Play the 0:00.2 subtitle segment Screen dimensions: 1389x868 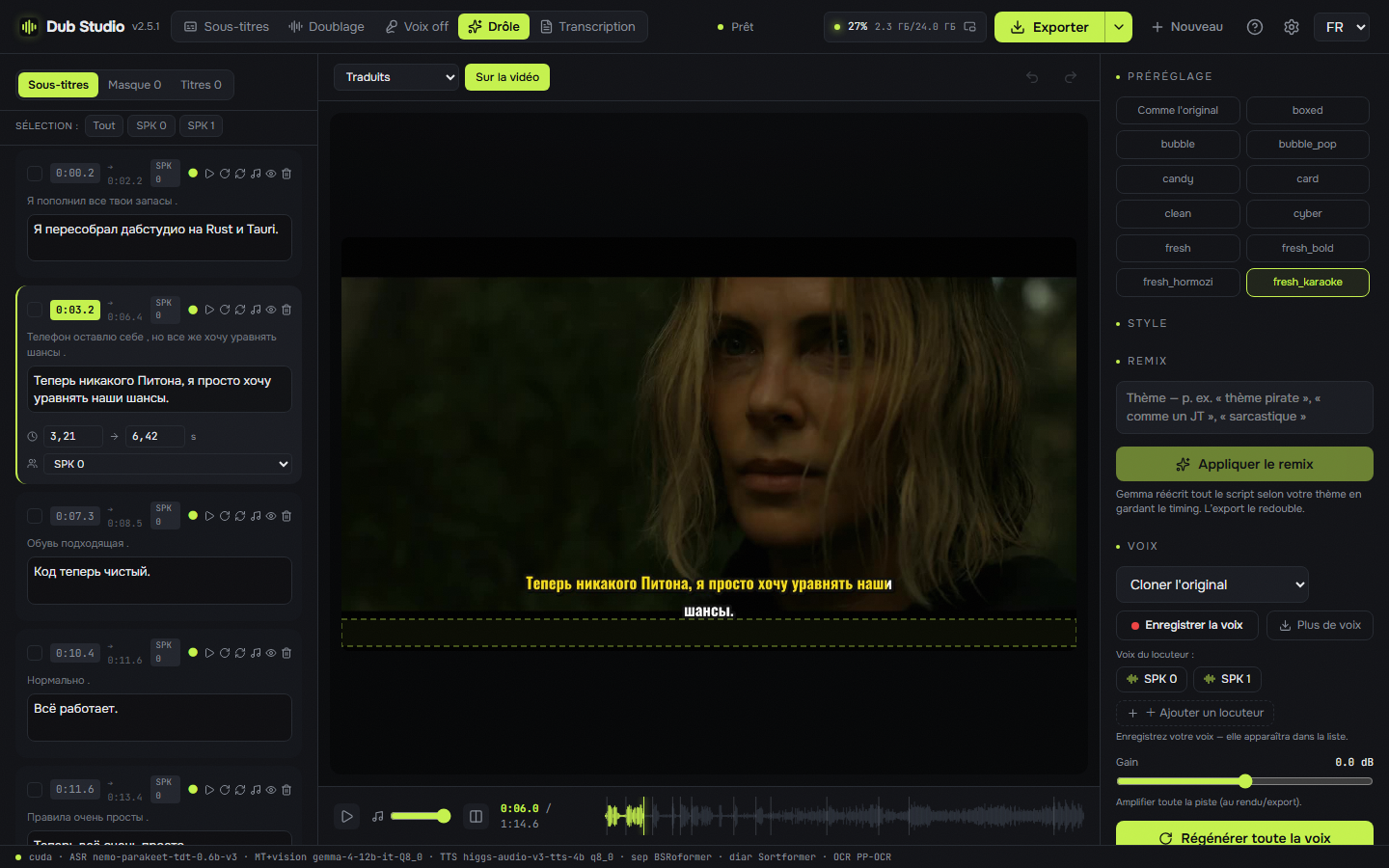pyautogui.click(x=209, y=174)
